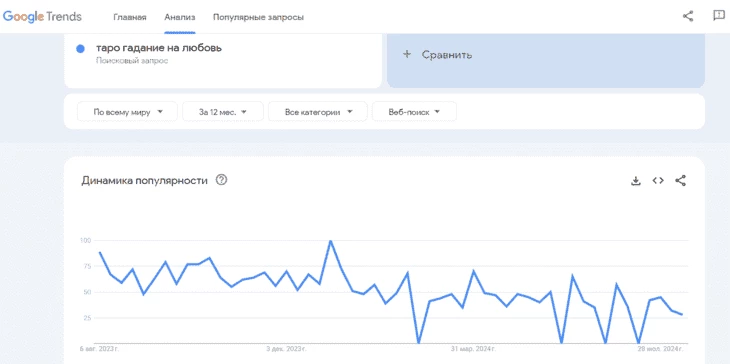This screenshot has height=364, width=730.
Task: Expand the Все категории dropdown
Action: pos(318,112)
